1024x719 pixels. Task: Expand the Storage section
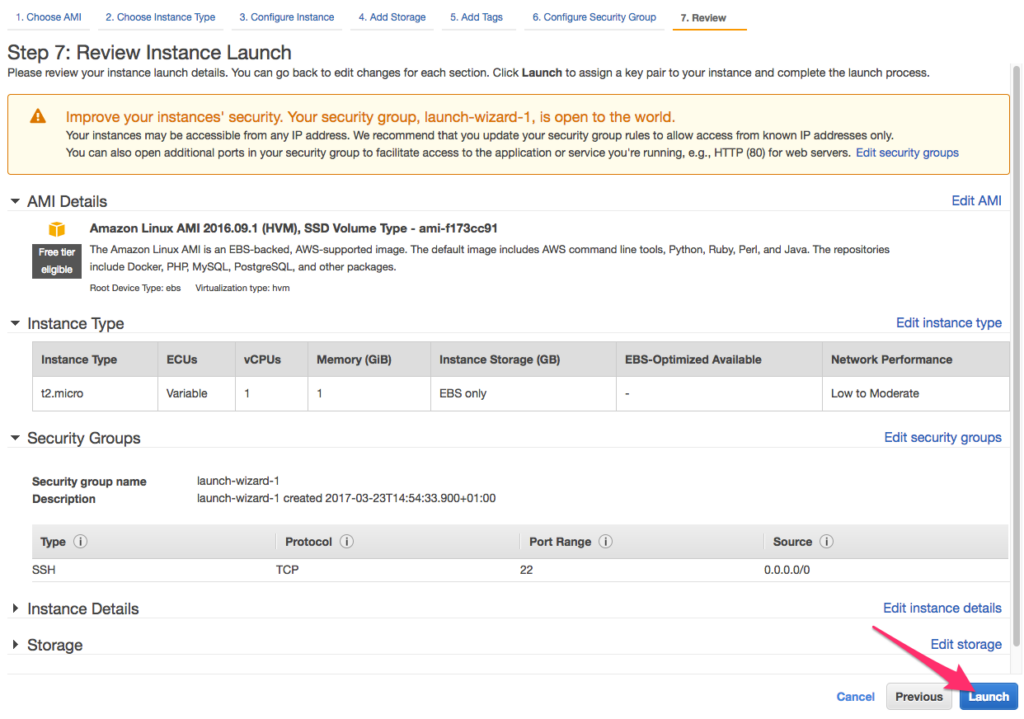click(x=15, y=645)
